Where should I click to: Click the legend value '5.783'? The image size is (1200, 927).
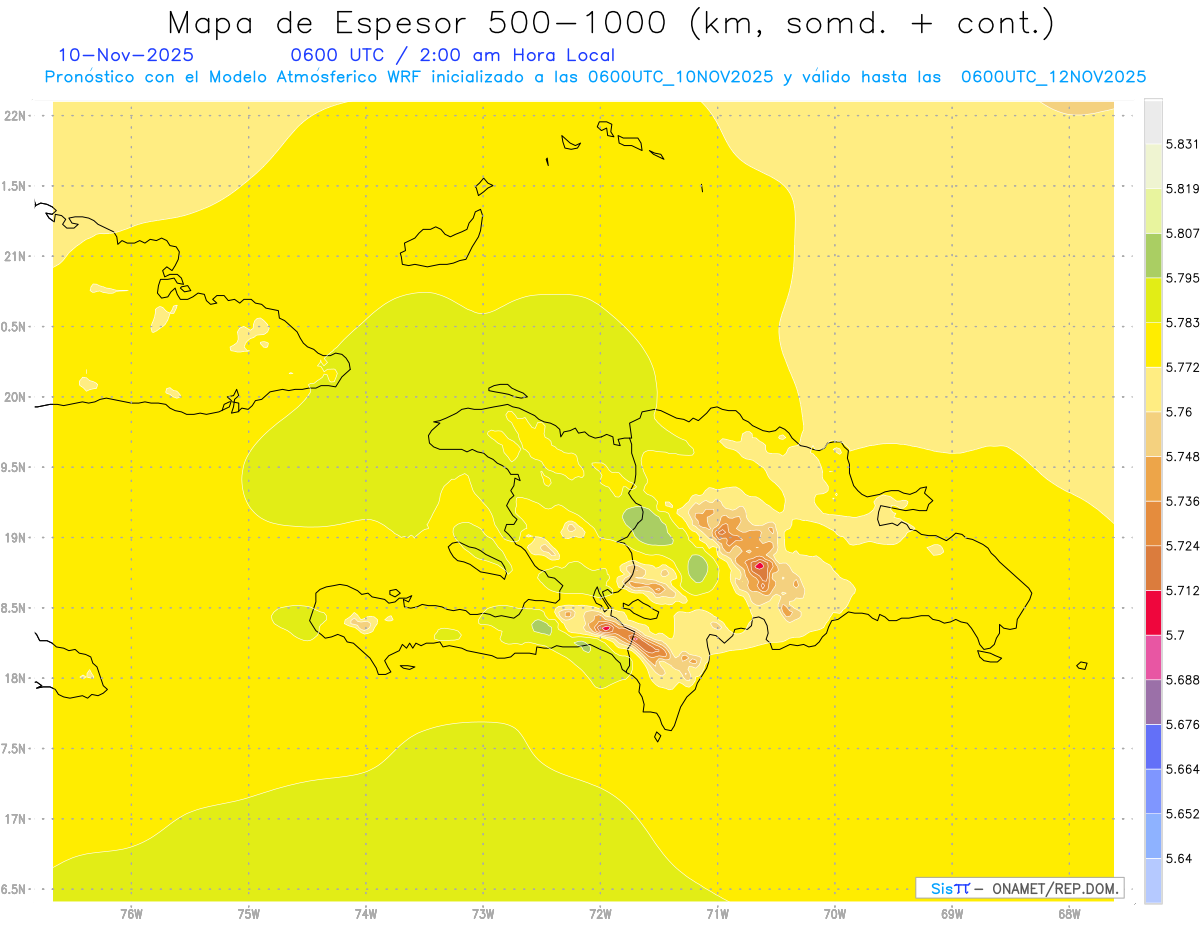1181,323
